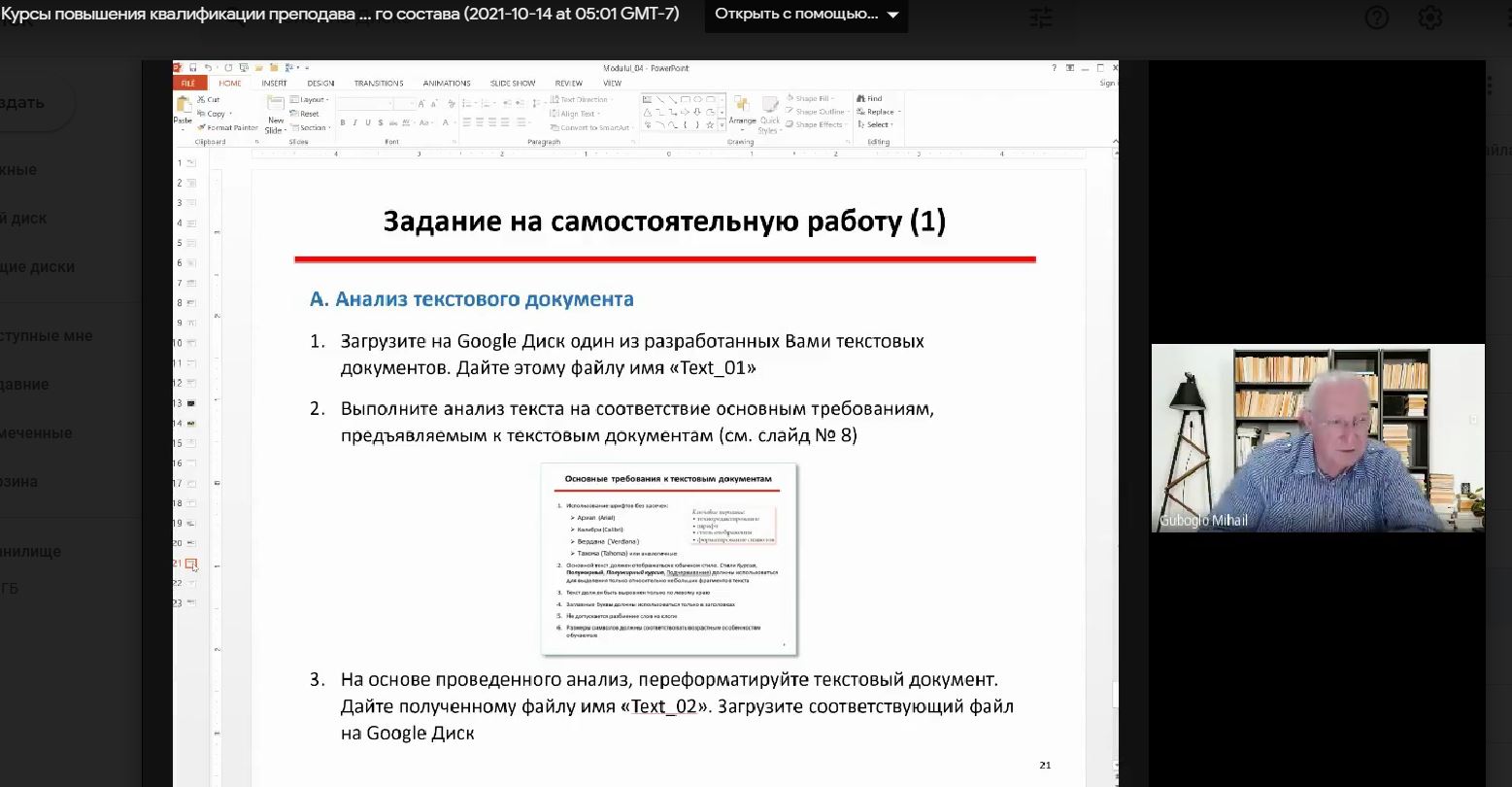Viewport: 1512px width, 787px height.
Task: Open the font name combo box
Action: (365, 104)
